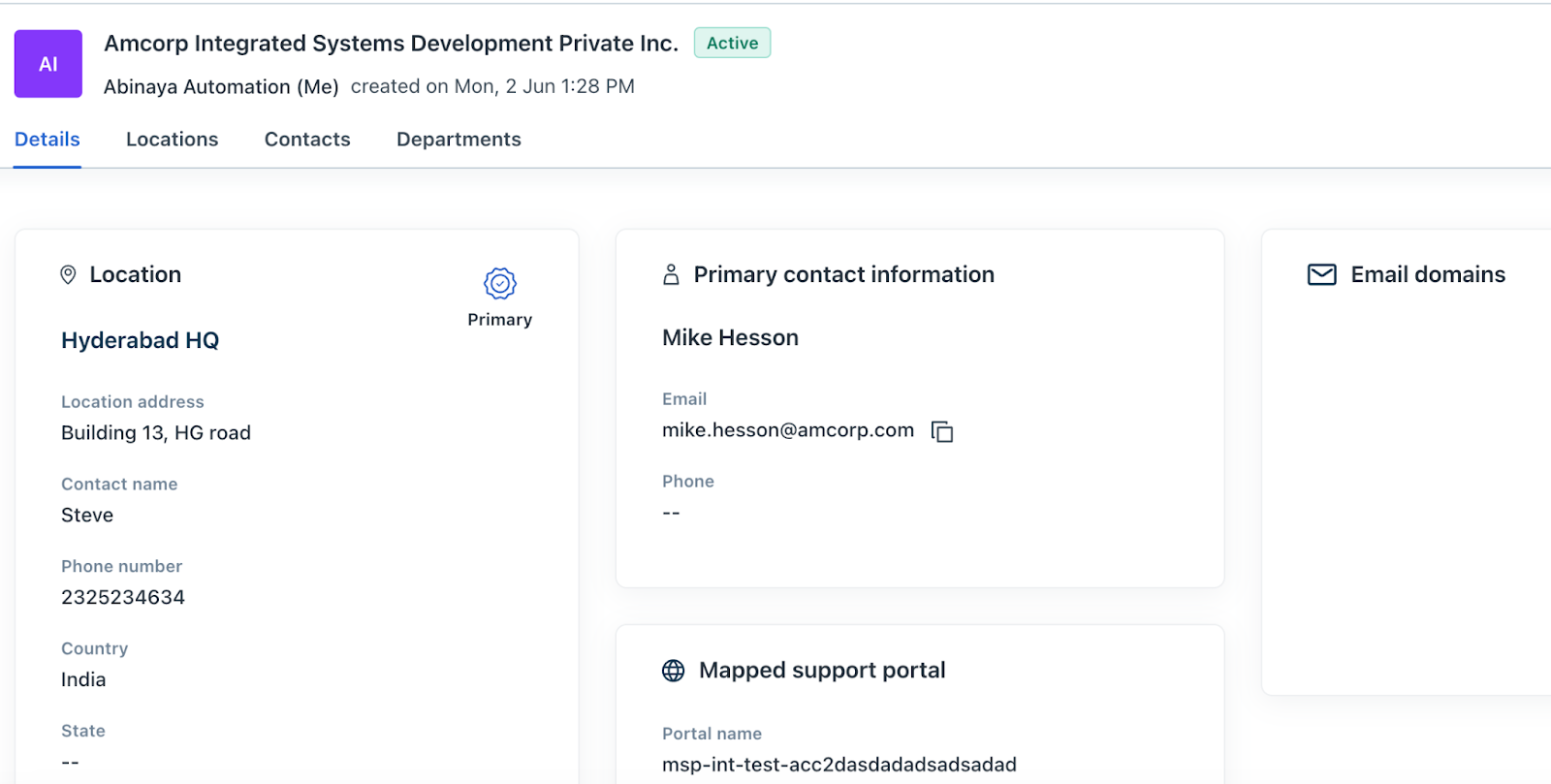1551x784 pixels.
Task: Switch to the Locations tab
Action: point(173,140)
